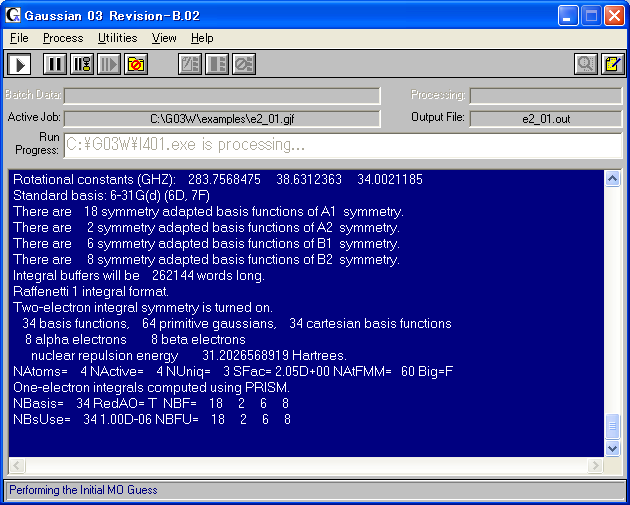Click the Resume job icon
The width and height of the screenshot is (630, 505).
(109, 64)
